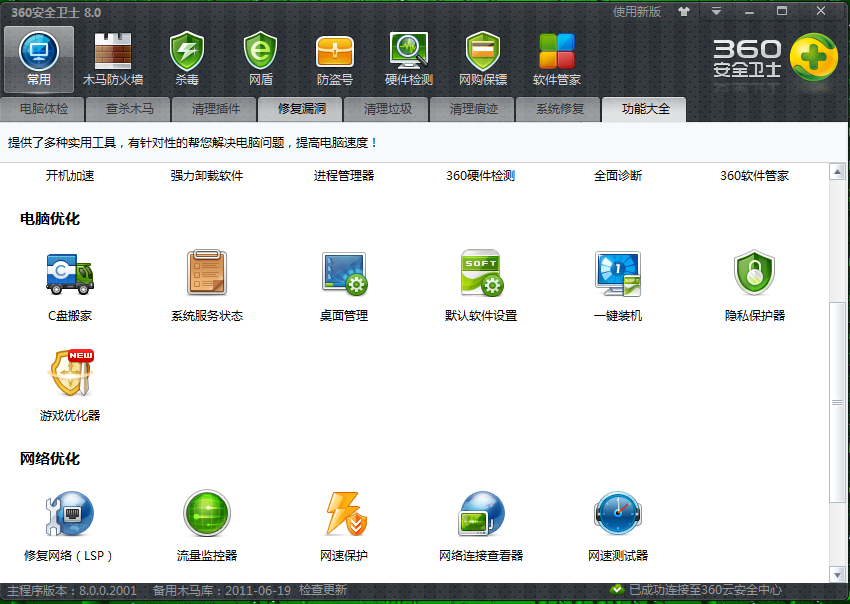
Task: Click the skin shirt icon in title bar
Action: tap(684, 11)
